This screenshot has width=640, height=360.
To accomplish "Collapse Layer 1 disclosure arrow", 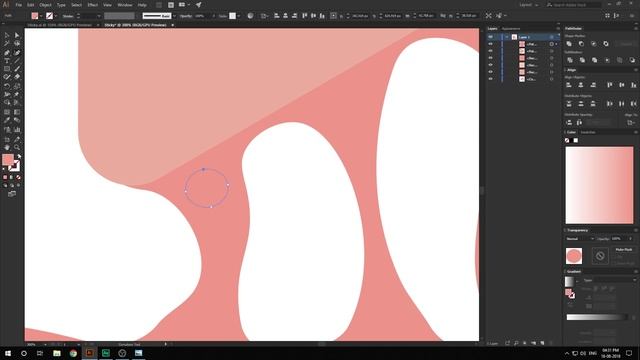I will click(507, 37).
